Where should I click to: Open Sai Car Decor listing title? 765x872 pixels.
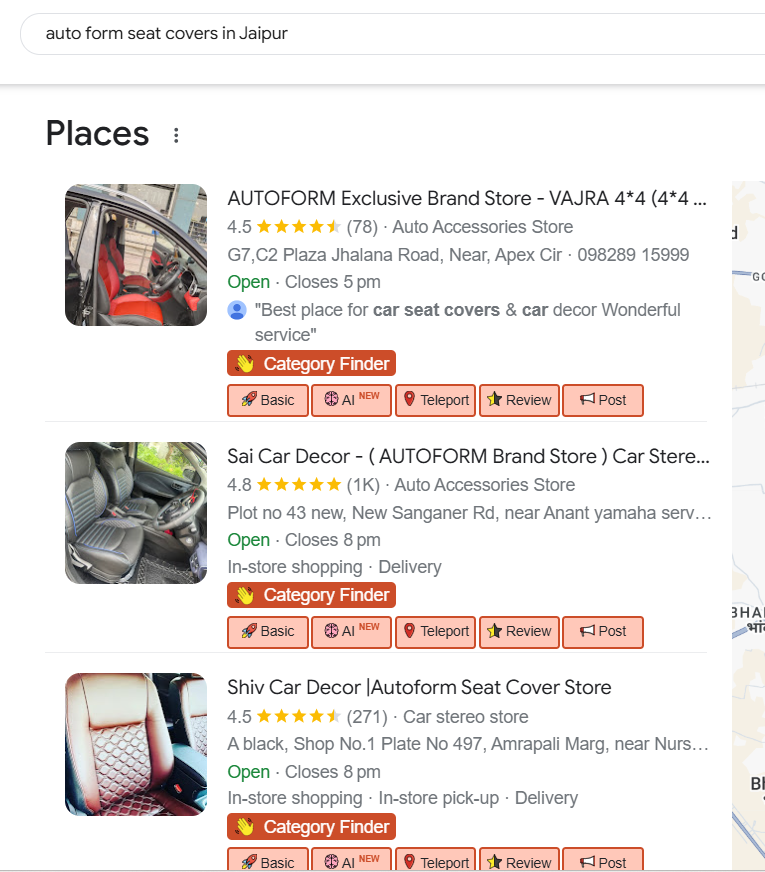pos(468,457)
